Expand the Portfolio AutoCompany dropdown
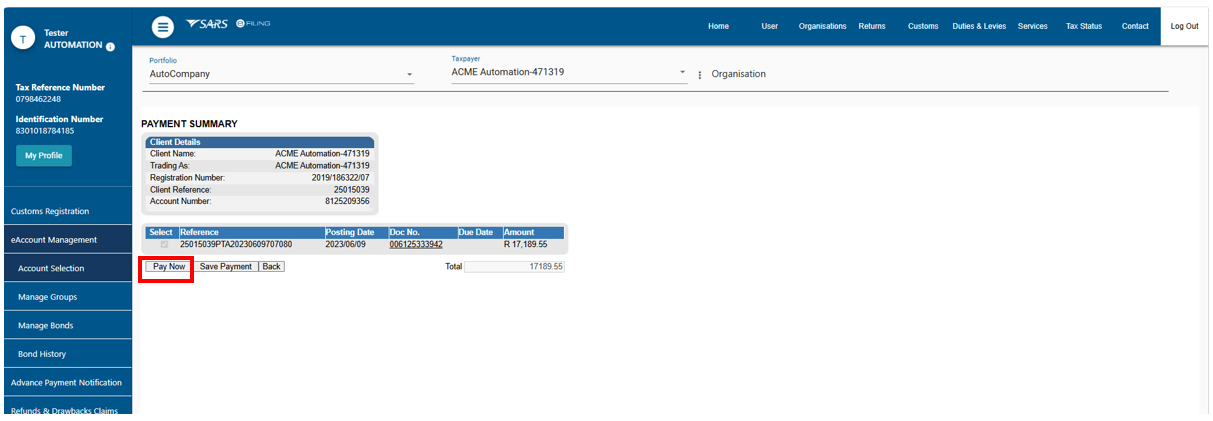 (x=409, y=75)
